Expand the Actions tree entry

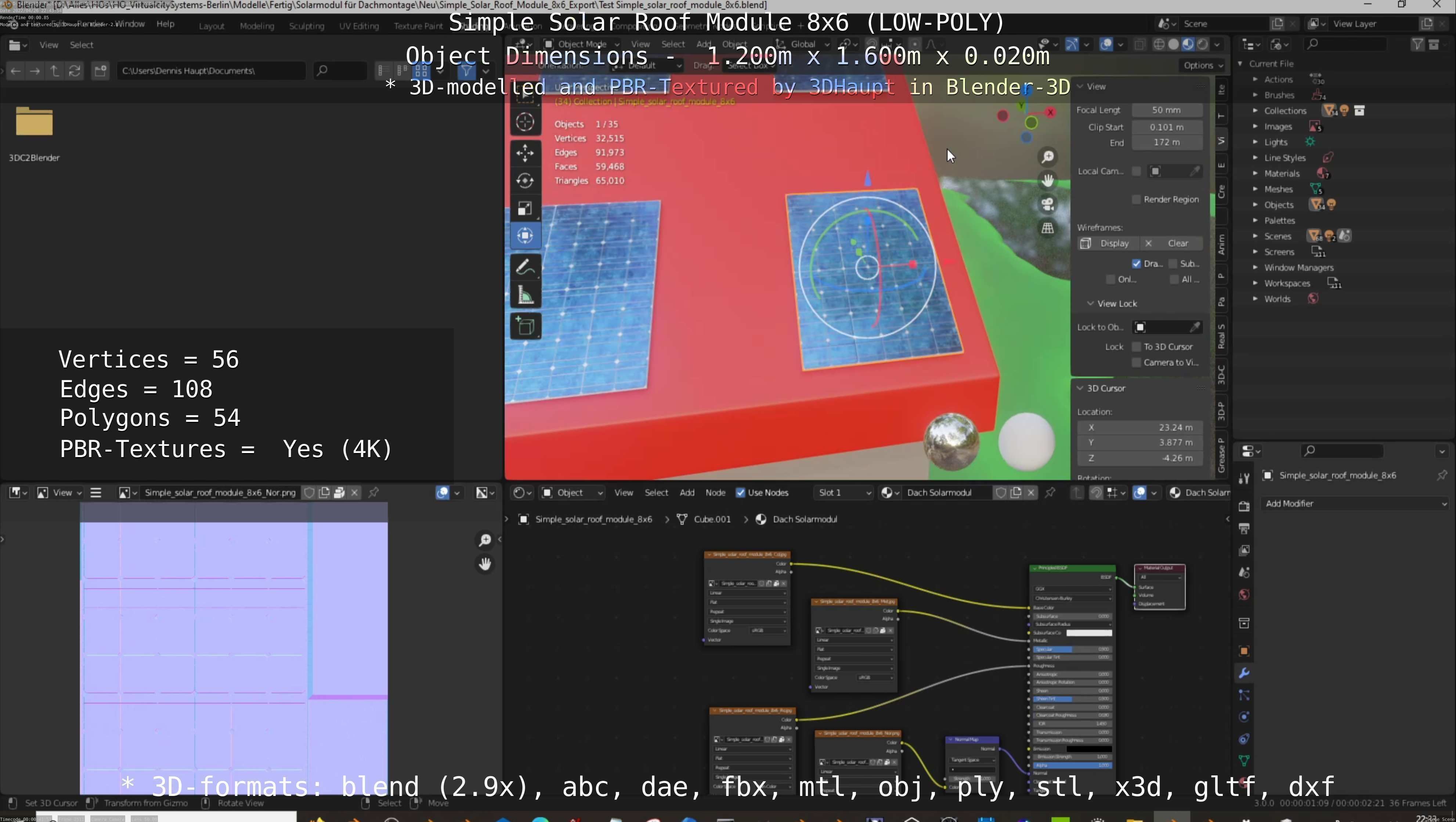pyautogui.click(x=1256, y=80)
